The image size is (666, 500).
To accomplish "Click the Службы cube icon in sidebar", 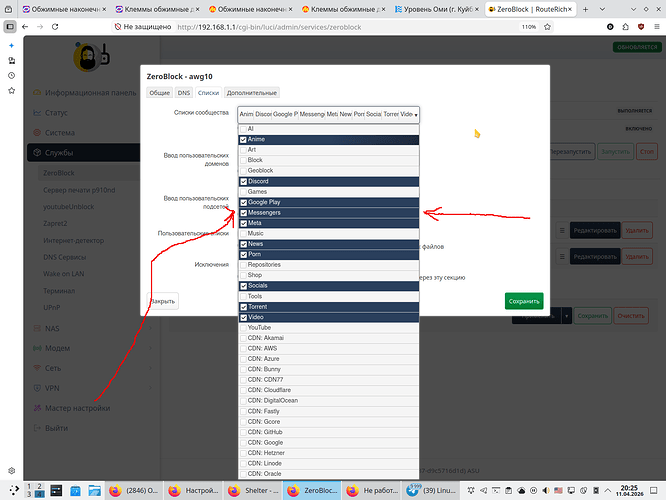I will tap(37, 153).
